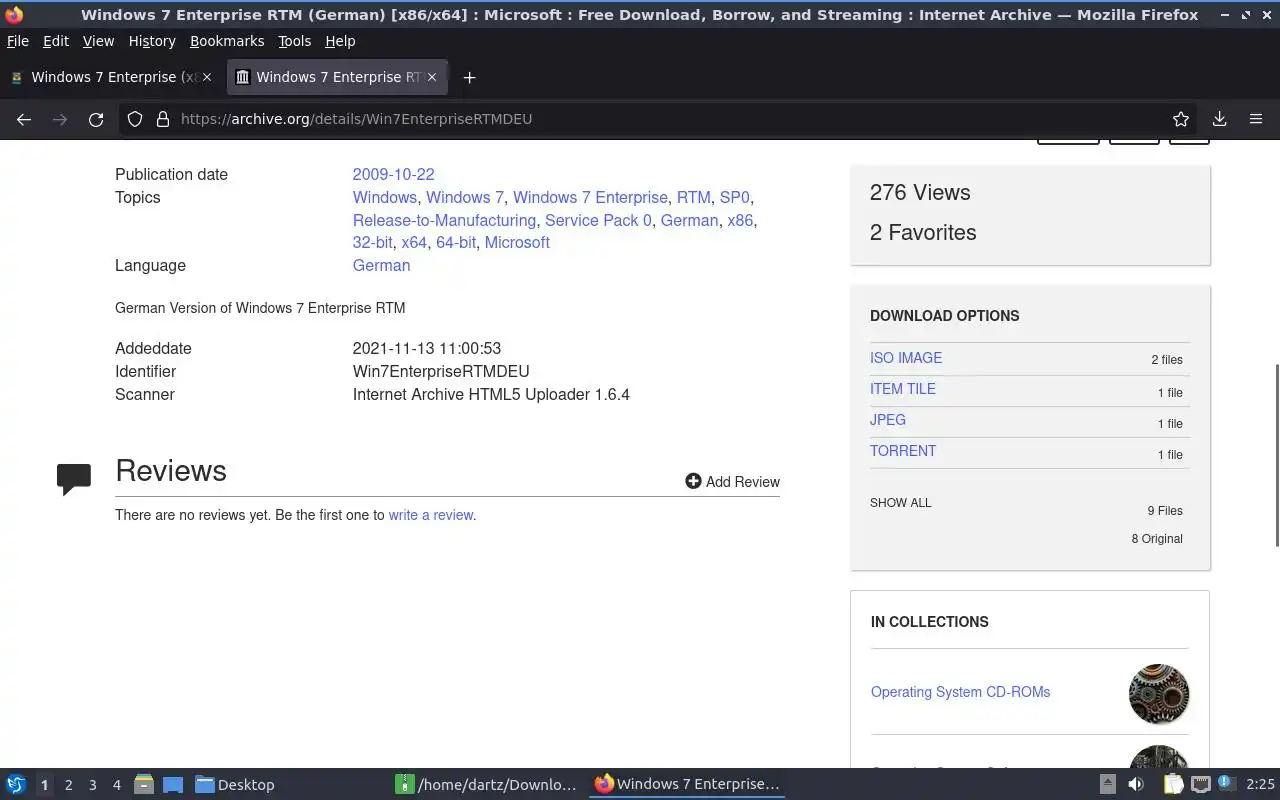Close the active archive.org tab
The width and height of the screenshot is (1280, 800).
(433, 77)
